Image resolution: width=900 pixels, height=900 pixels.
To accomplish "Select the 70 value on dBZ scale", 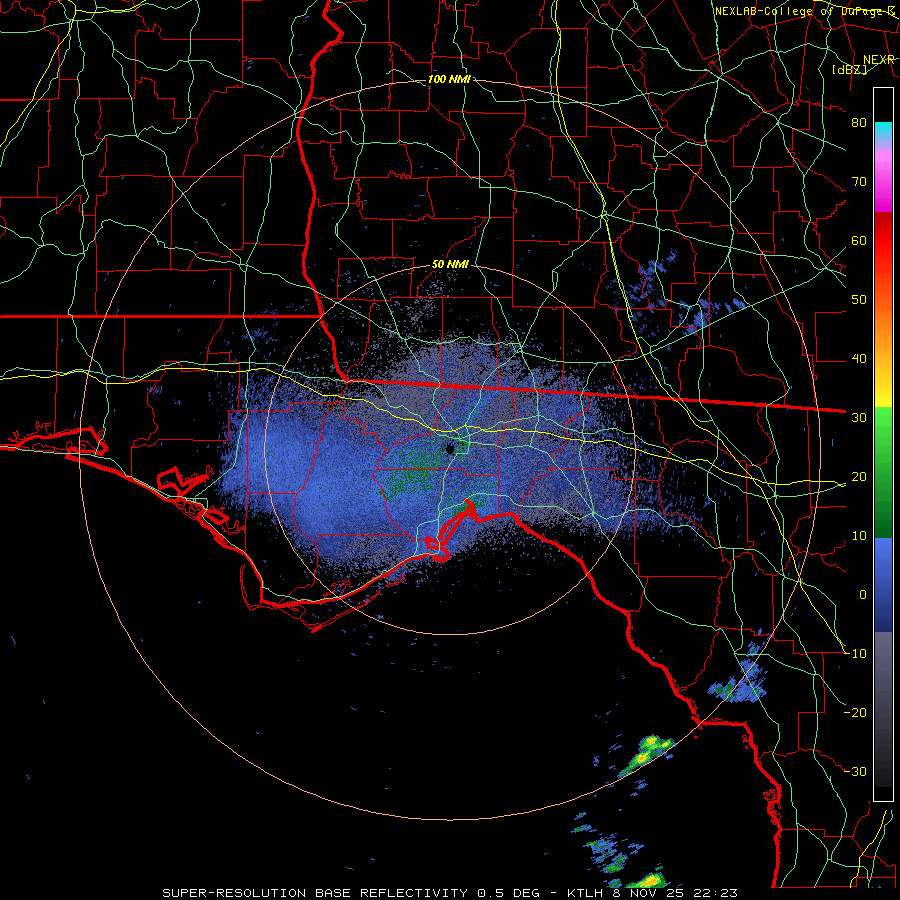I will point(859,181).
